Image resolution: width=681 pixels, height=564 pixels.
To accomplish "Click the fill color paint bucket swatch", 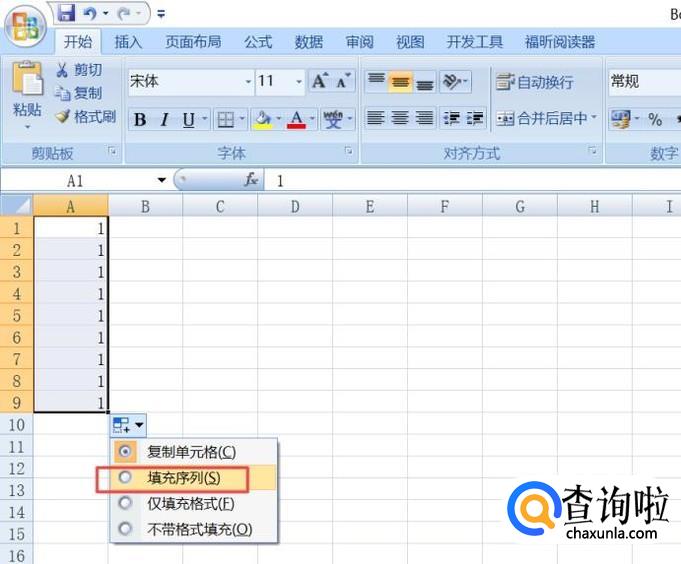I will (262, 120).
